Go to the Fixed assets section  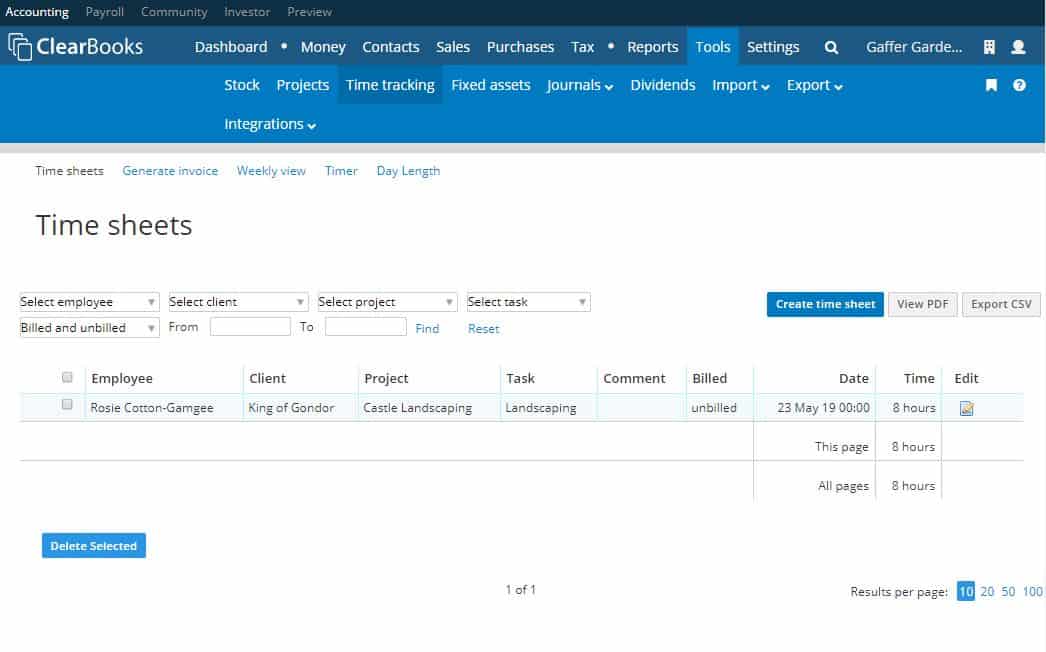point(491,85)
